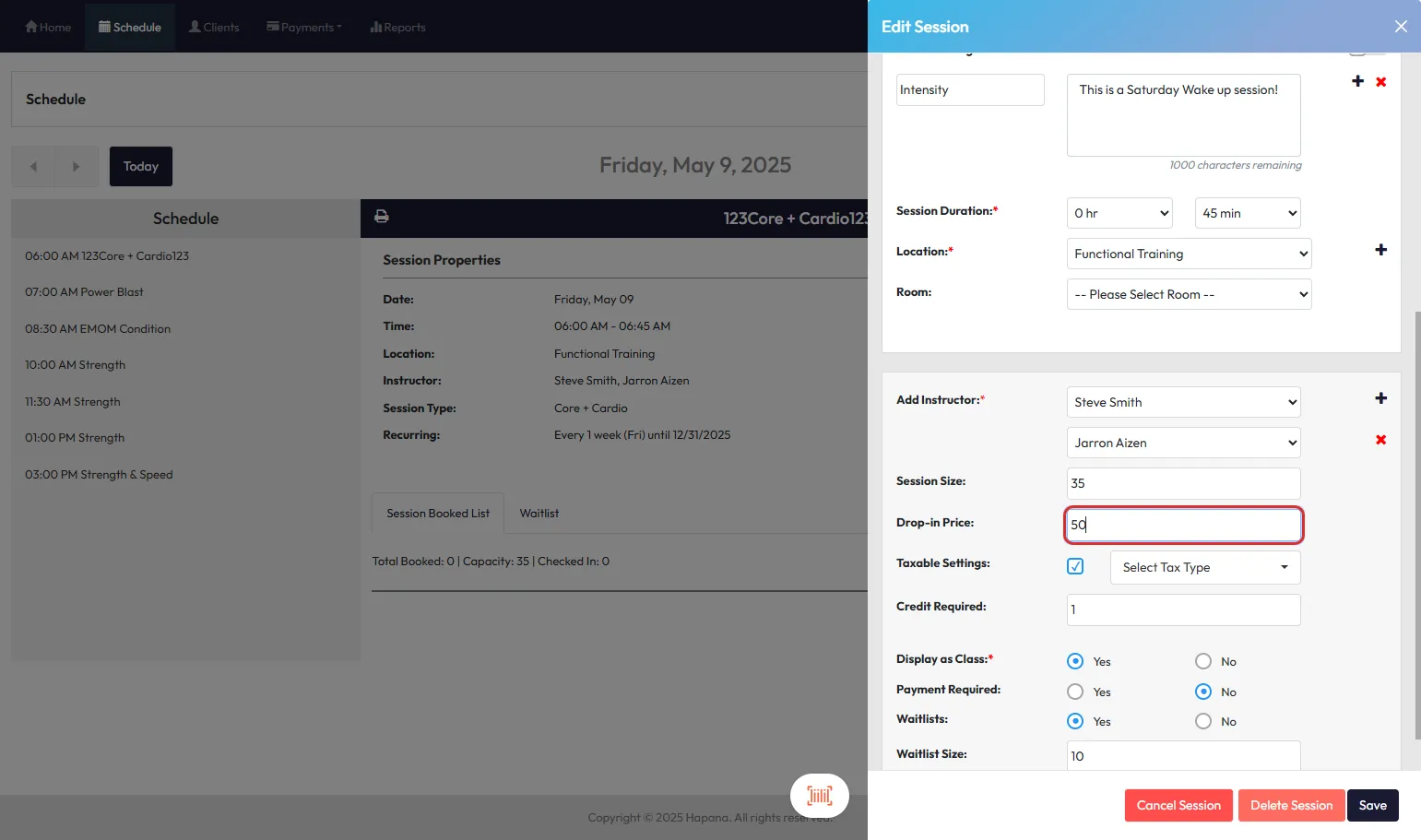This screenshot has height=840, width=1421.
Task: Click the Delete Session button
Action: click(1291, 805)
